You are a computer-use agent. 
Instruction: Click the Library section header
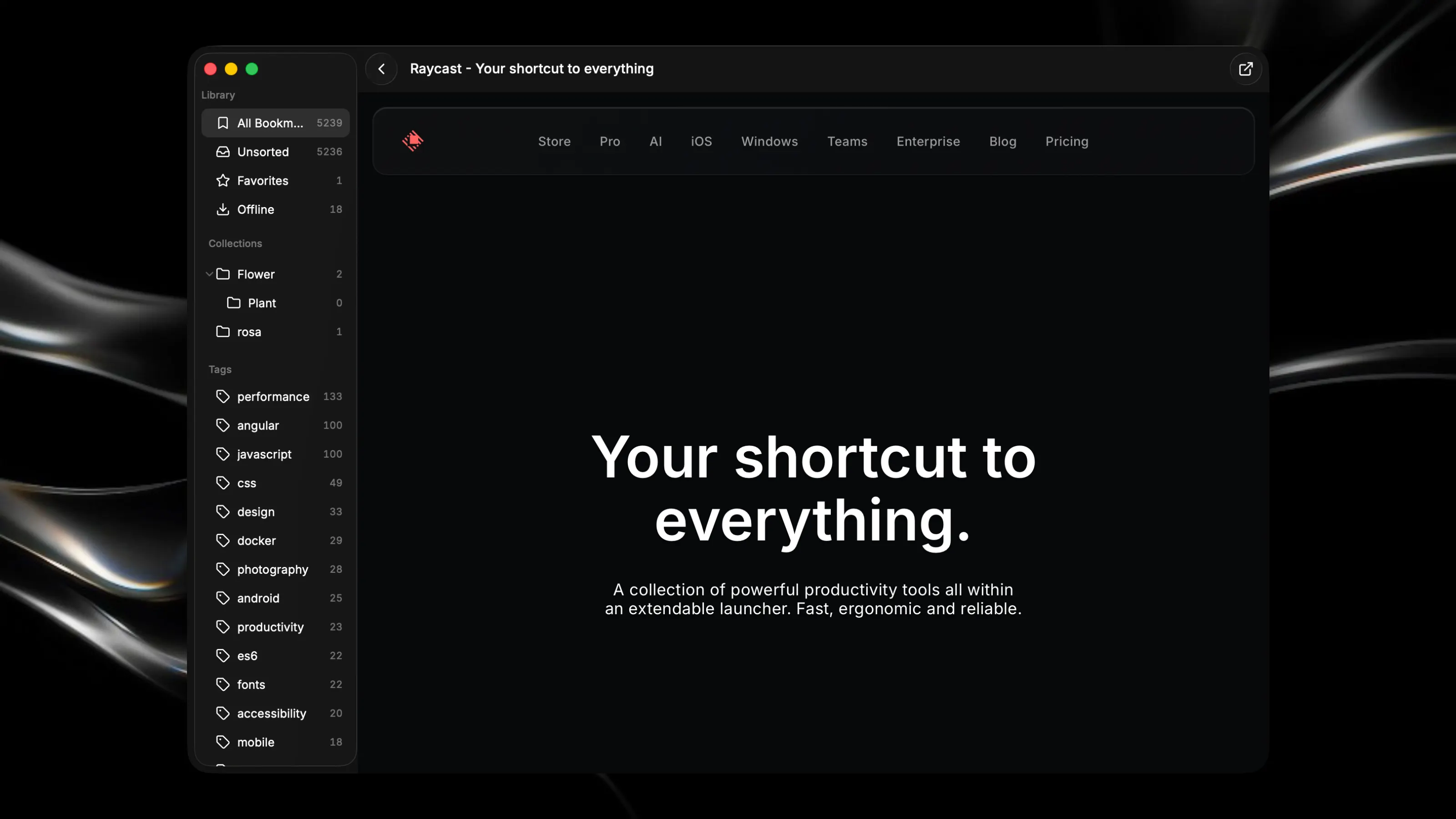pyautogui.click(x=218, y=95)
